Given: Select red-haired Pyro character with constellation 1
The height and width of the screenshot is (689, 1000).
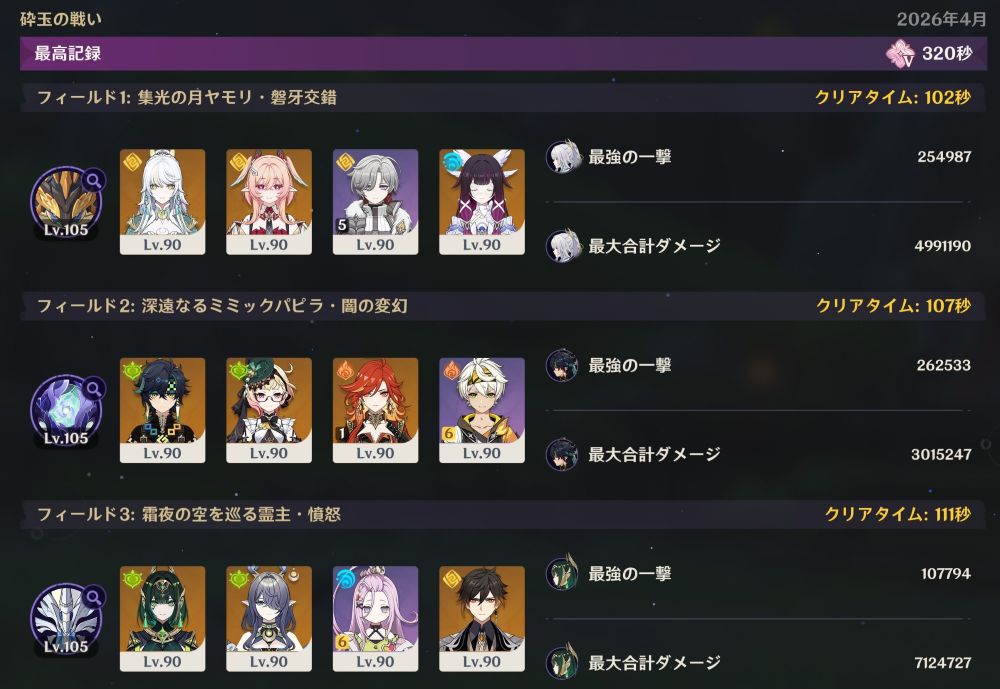Looking at the screenshot, I should pyautogui.click(x=376, y=410).
